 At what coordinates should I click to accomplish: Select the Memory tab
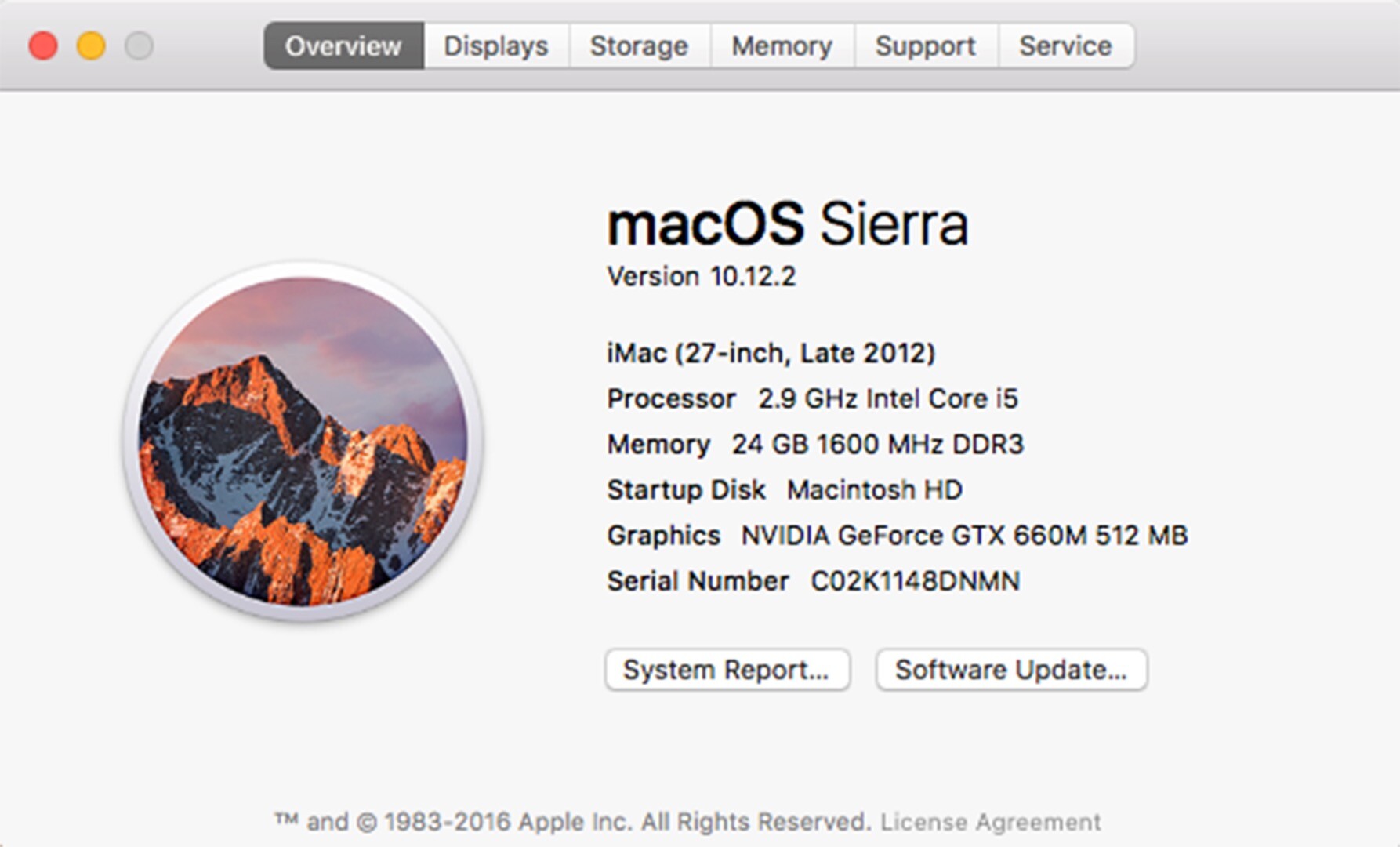[782, 45]
